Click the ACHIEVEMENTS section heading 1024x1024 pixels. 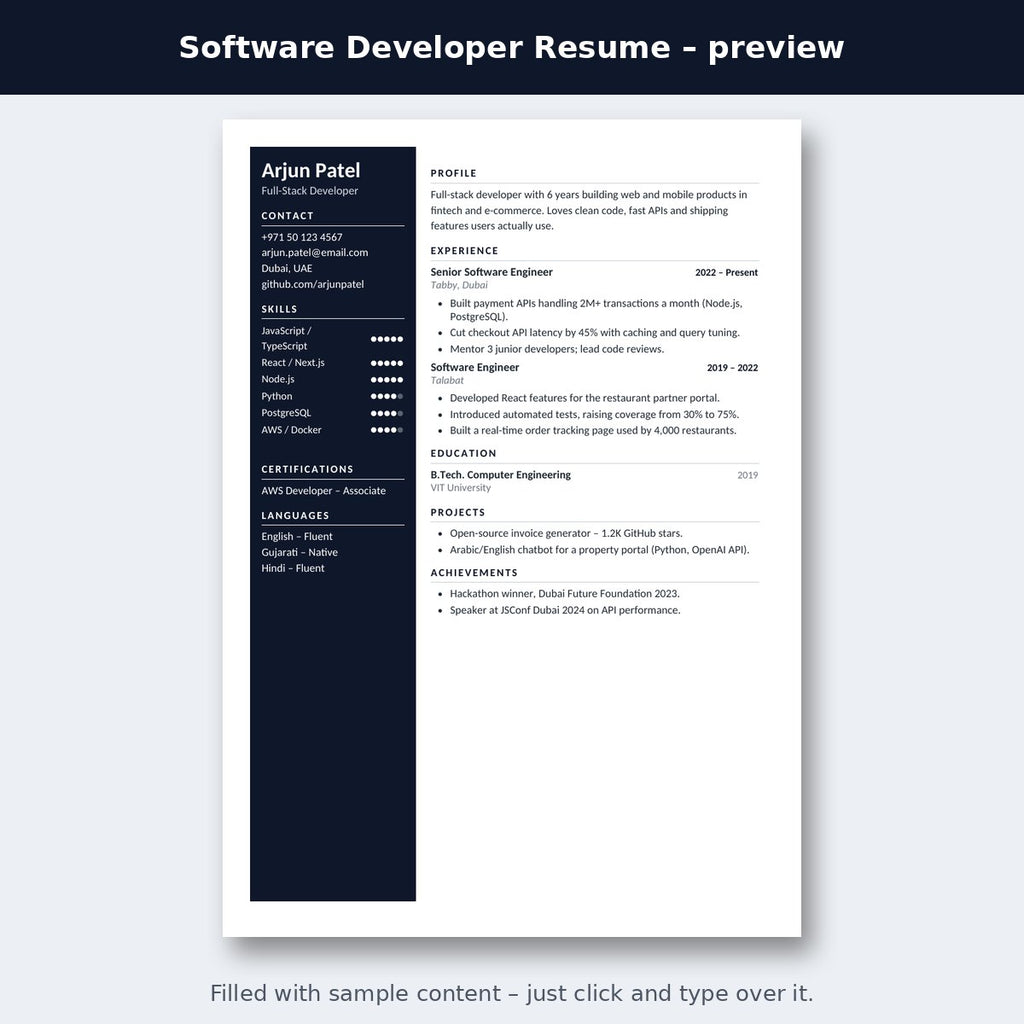(x=474, y=573)
